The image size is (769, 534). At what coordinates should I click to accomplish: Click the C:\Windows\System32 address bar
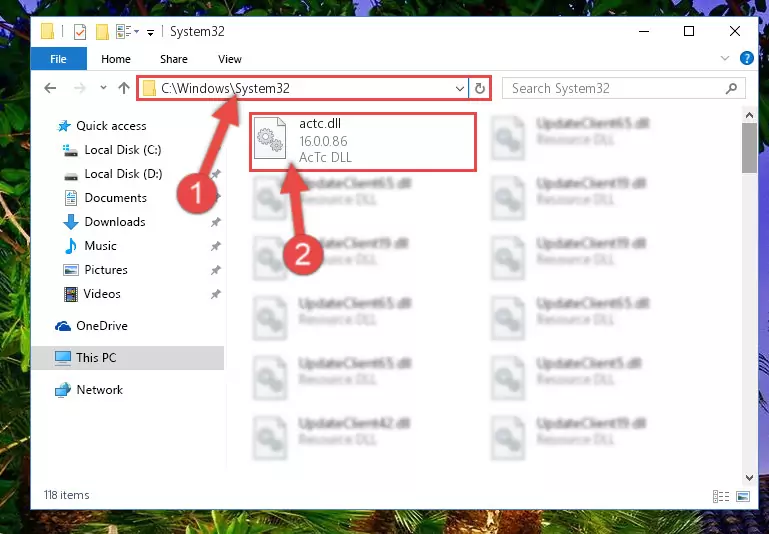click(x=302, y=88)
